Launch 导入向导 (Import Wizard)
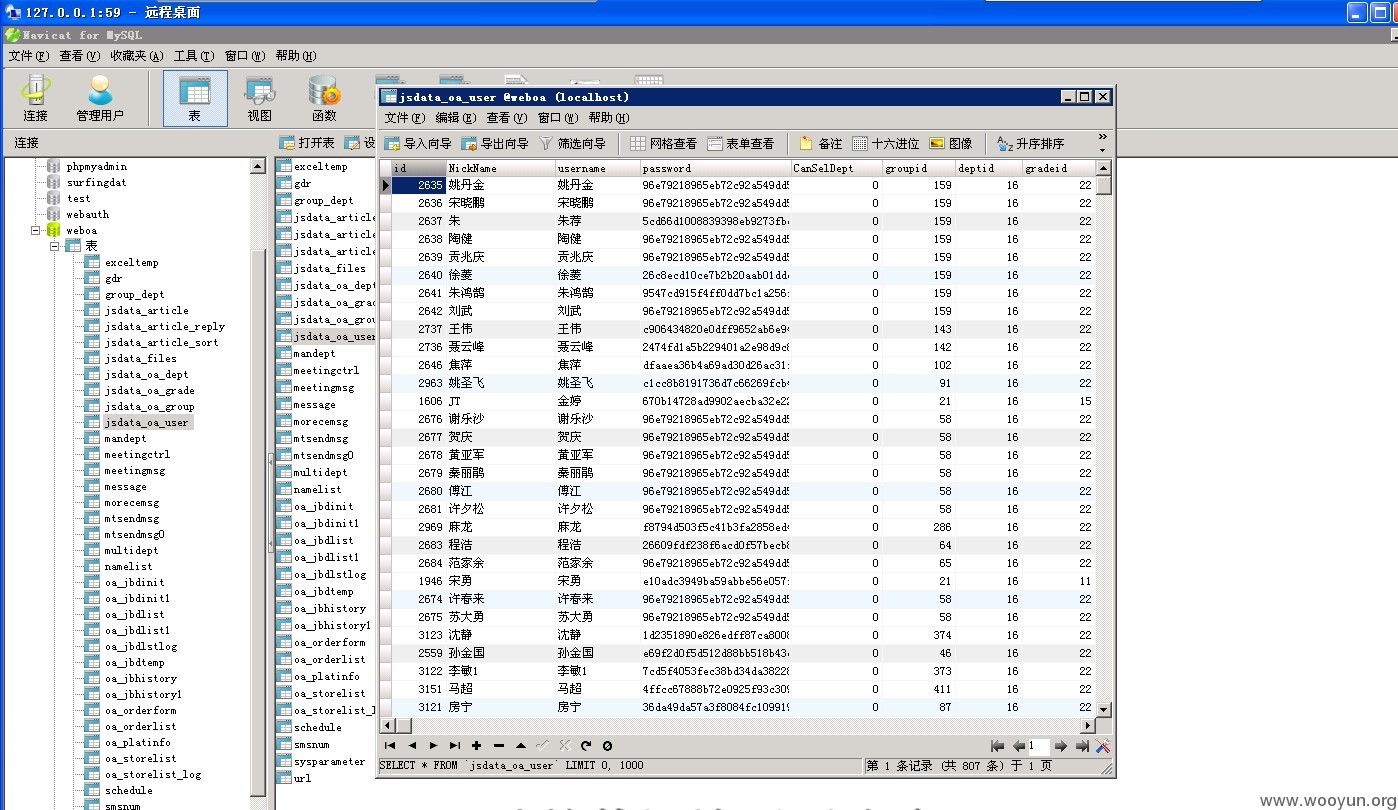This screenshot has width=1398, height=810. [x=418, y=144]
